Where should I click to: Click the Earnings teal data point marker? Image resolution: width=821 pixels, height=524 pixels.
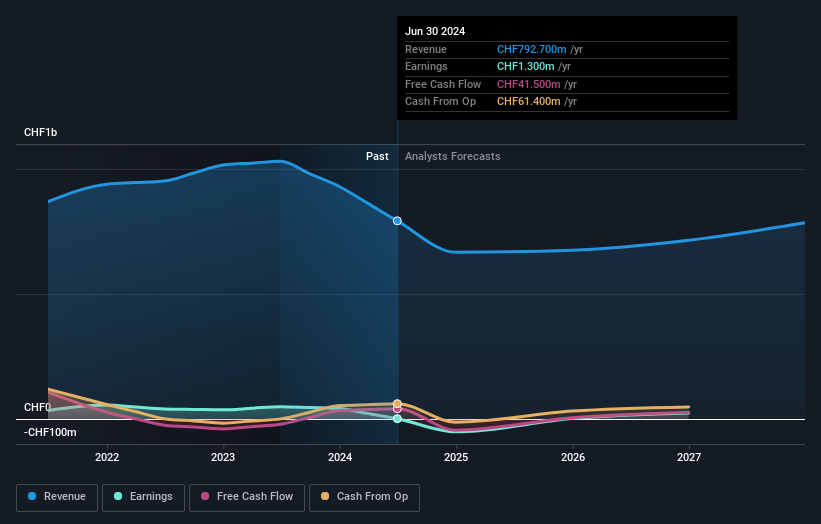[x=397, y=419]
